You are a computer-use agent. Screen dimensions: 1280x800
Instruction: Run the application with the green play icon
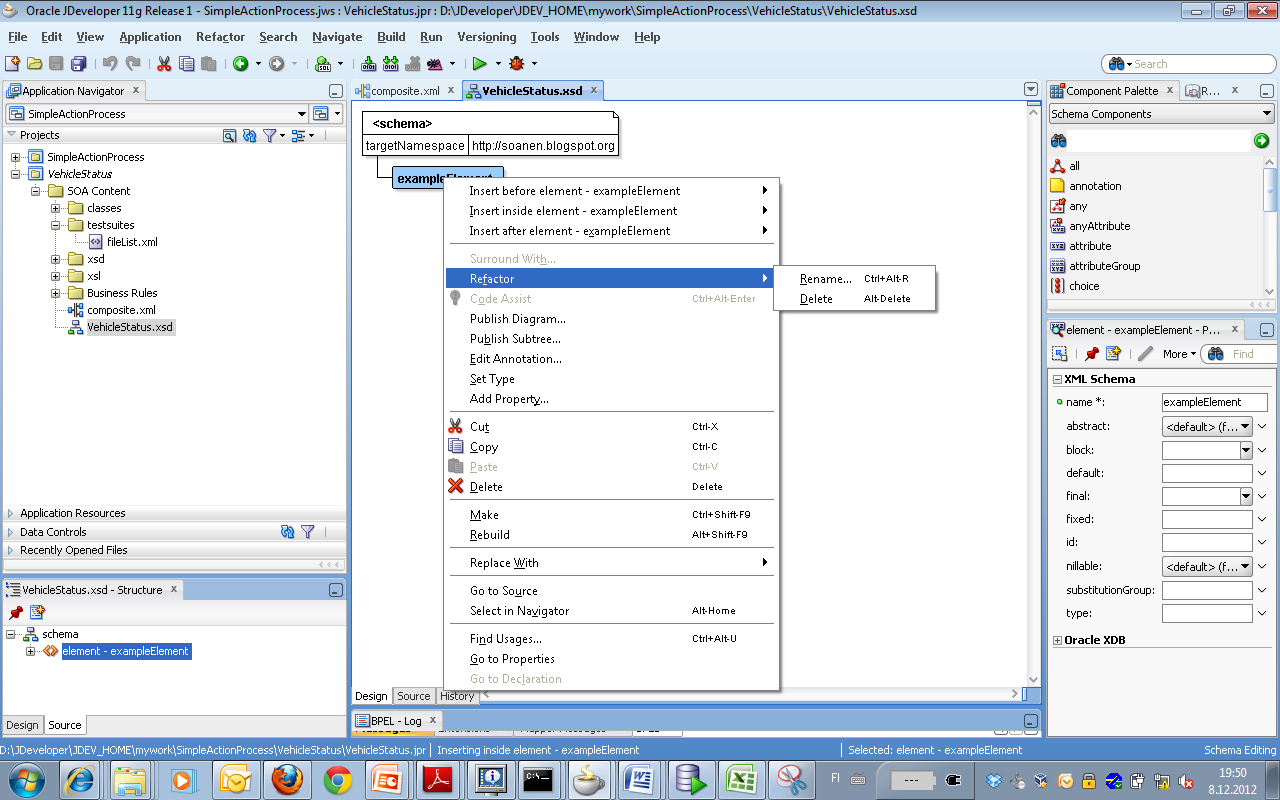pyautogui.click(x=481, y=63)
